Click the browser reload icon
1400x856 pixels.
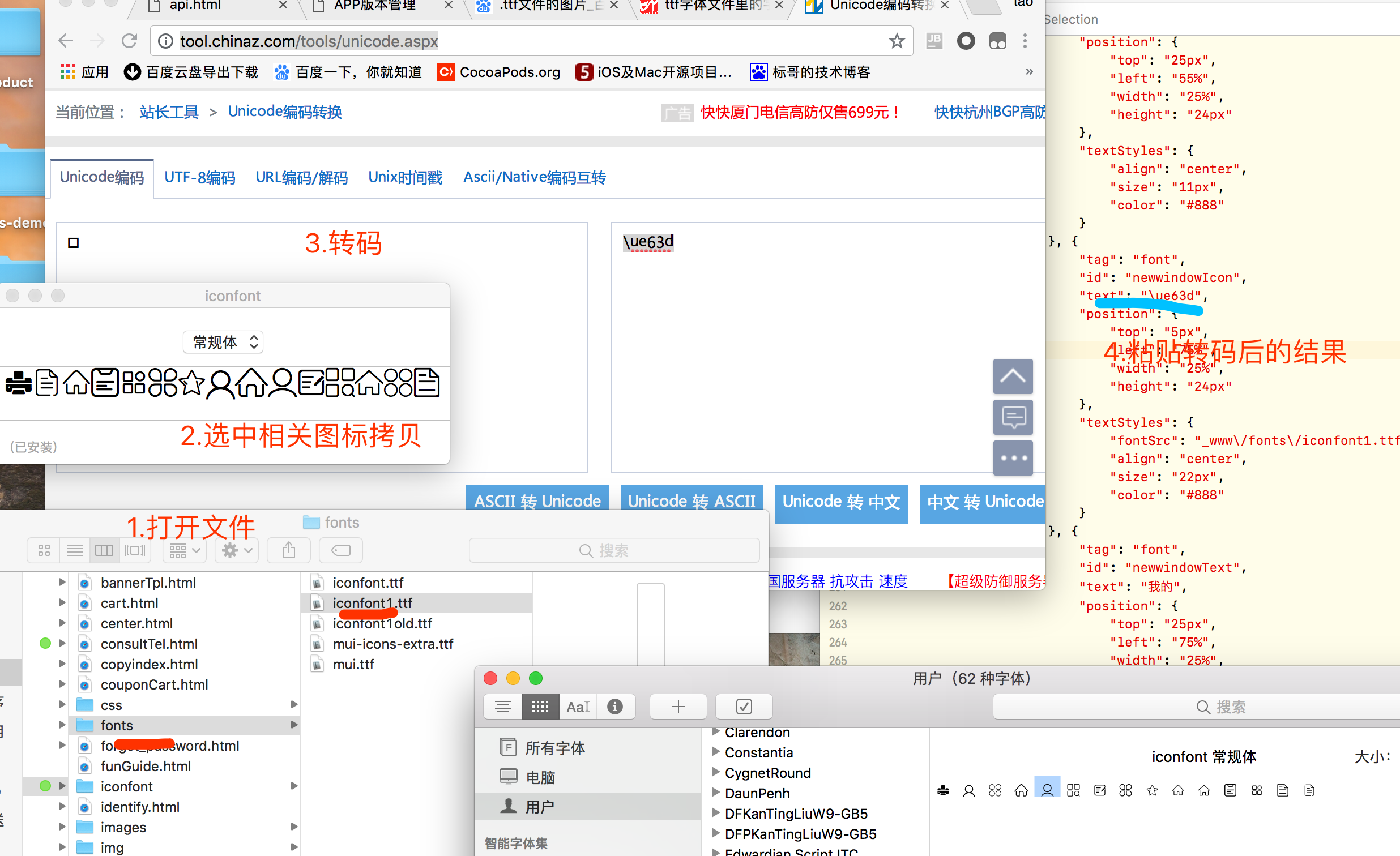pyautogui.click(x=130, y=41)
